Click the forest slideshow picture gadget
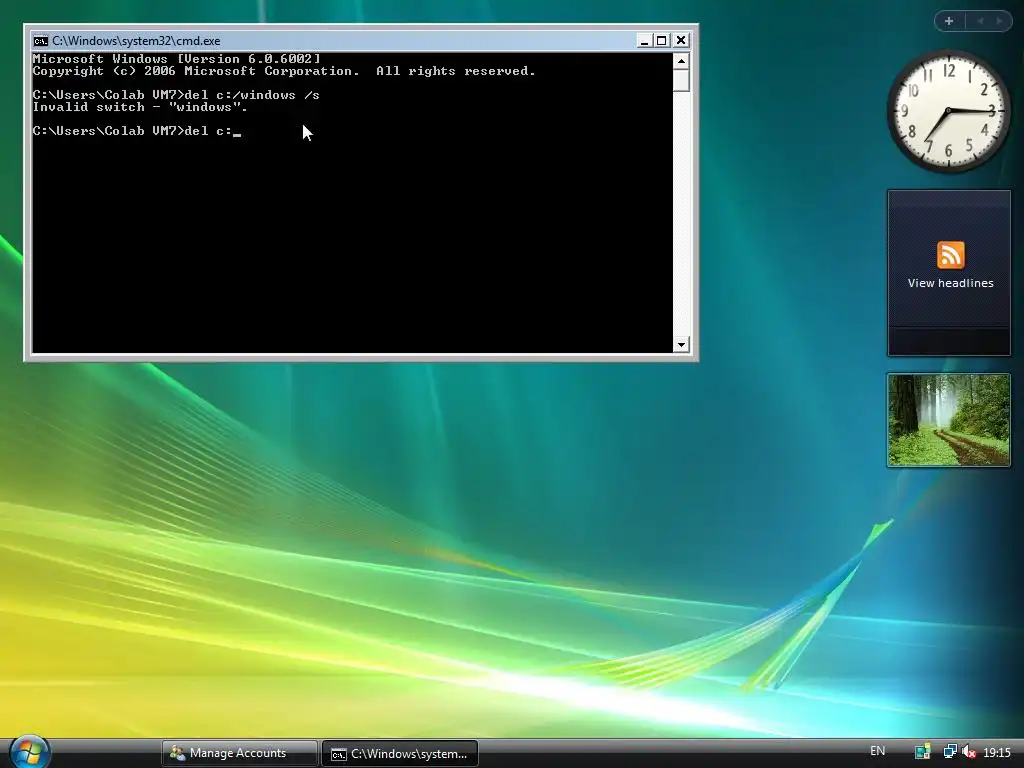1024x768 pixels. [x=948, y=420]
